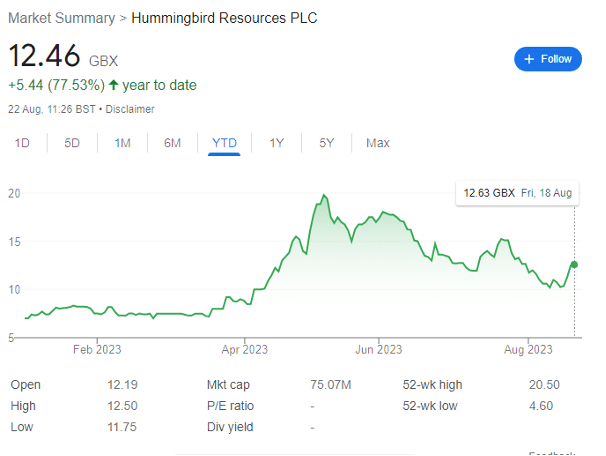Click the 52-wk high value 20.50

[544, 385]
